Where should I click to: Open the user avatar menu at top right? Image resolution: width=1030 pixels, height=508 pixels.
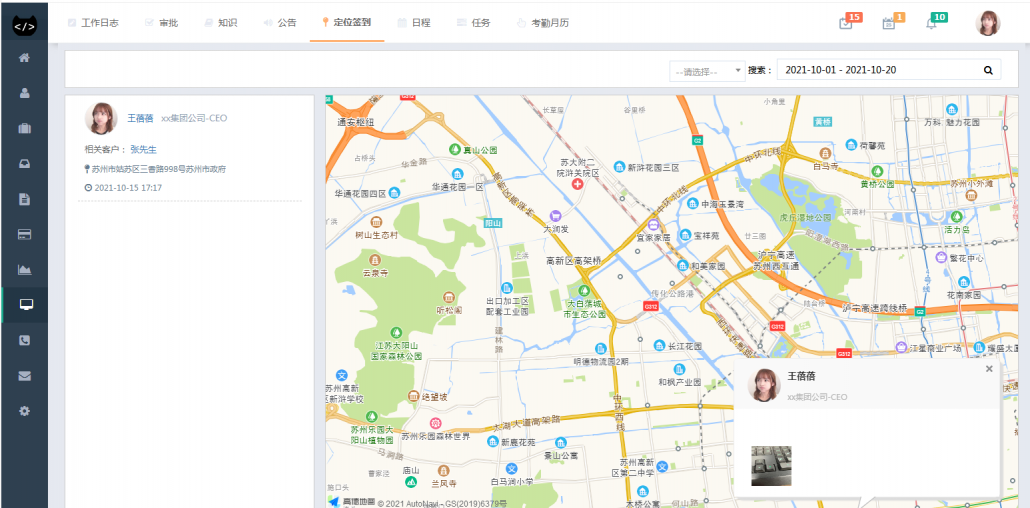(x=987, y=23)
